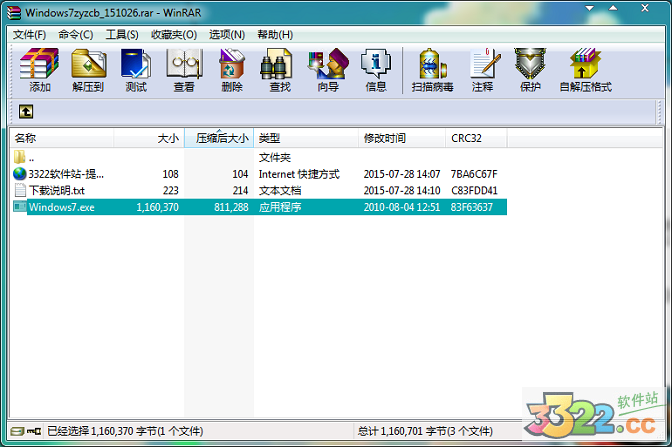
Task: Click the WinRAR title bar app icon
Action: [14, 12]
